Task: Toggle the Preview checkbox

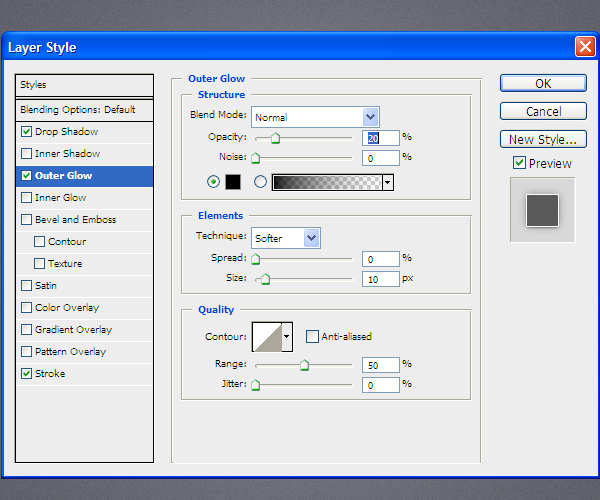Action: coord(519,163)
